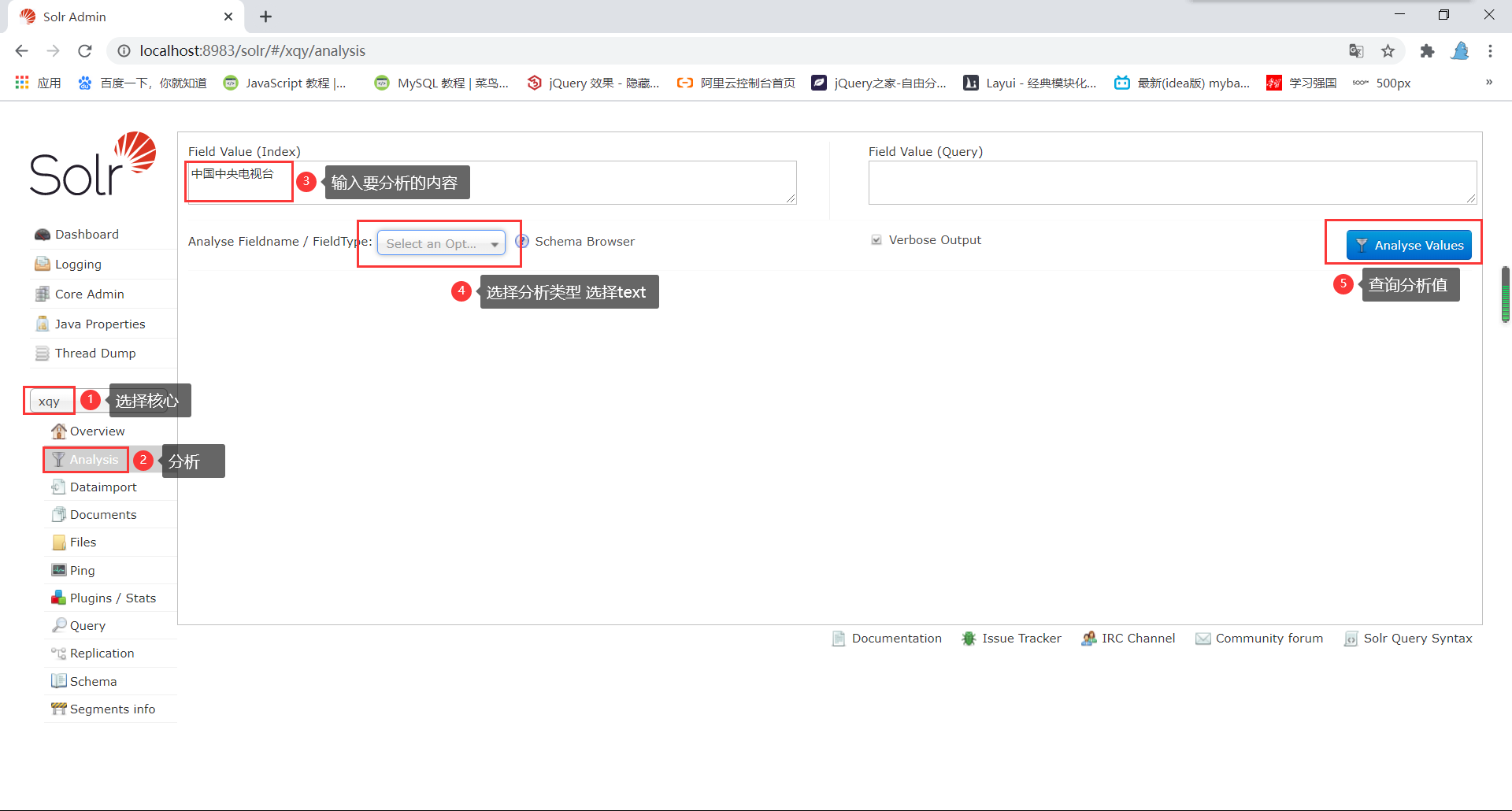Go back in browser history
This screenshot has width=1512, height=811.
tap(21, 51)
